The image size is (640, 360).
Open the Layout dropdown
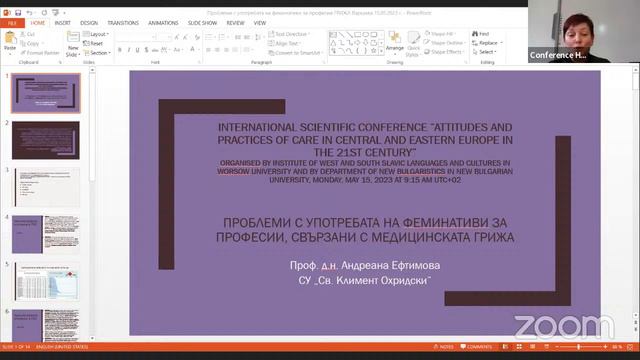pyautogui.click(x=96, y=34)
